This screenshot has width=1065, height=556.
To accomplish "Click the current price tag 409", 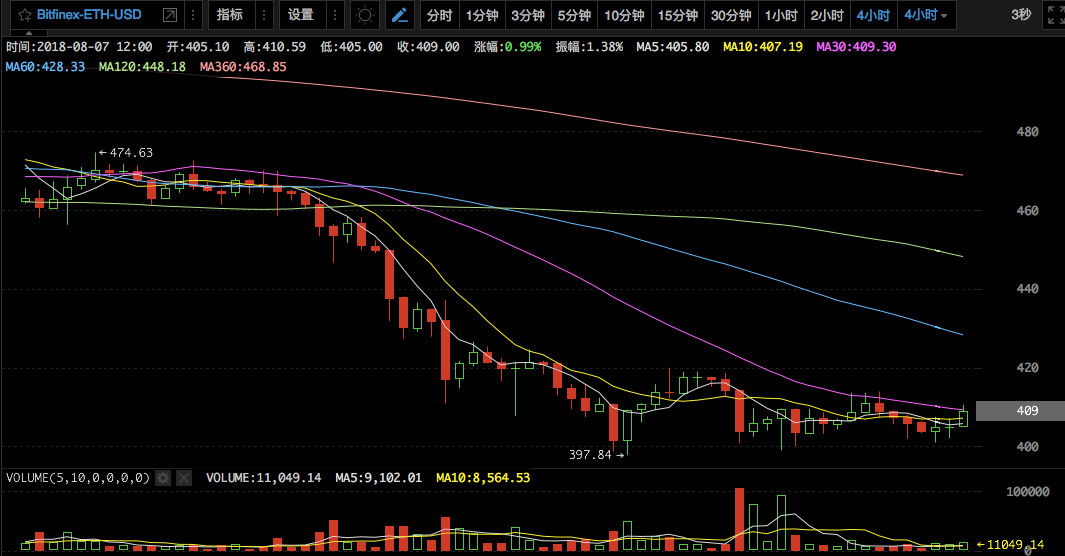I will 1020,411.
